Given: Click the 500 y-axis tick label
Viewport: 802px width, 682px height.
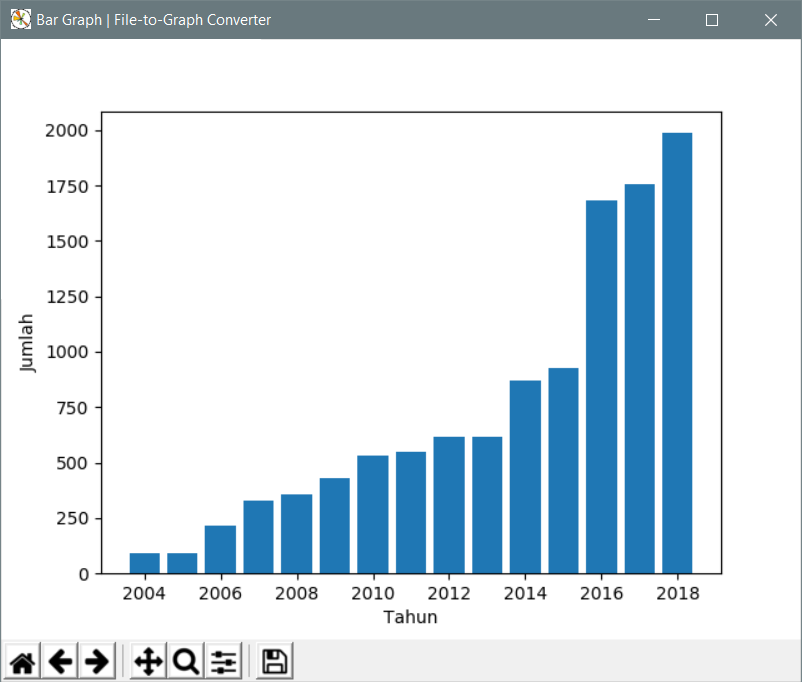Looking at the screenshot, I should [x=72, y=464].
